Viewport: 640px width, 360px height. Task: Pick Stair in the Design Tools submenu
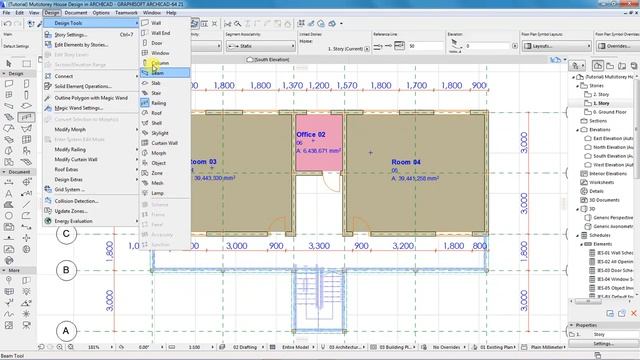[x=165, y=93]
